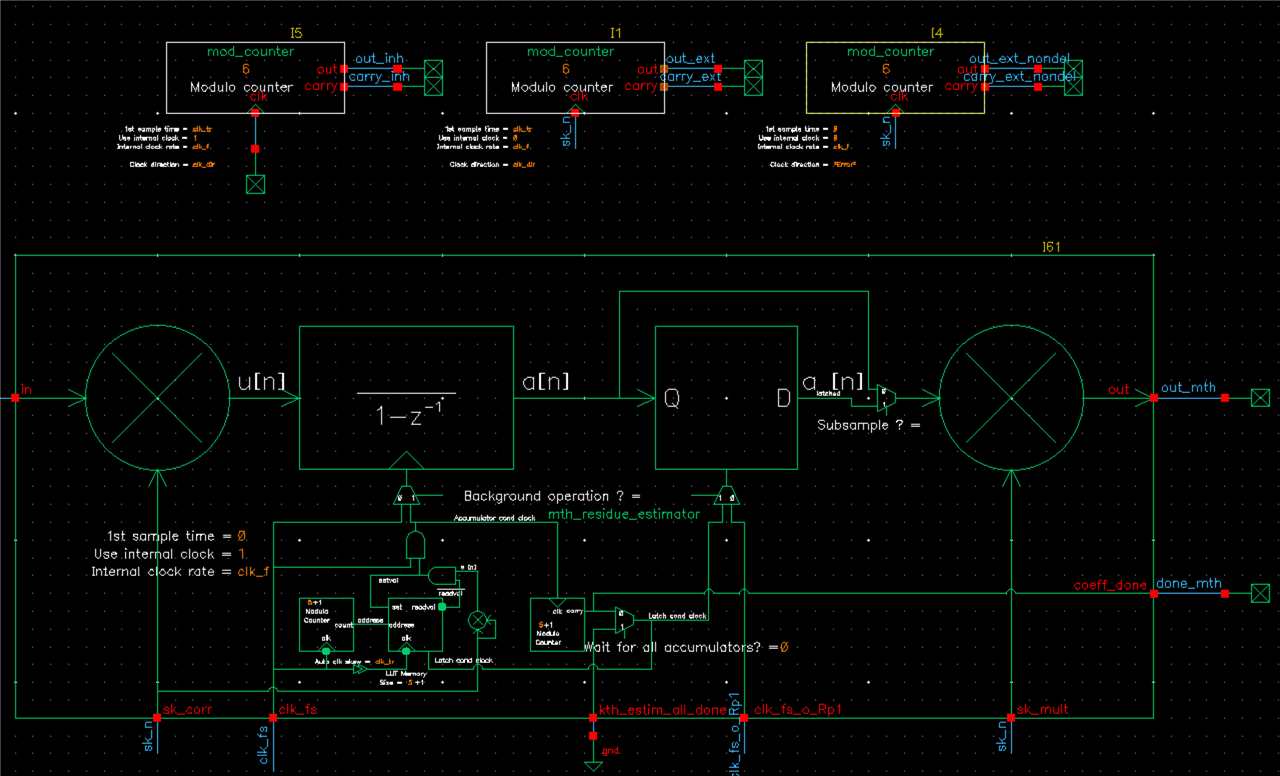Image resolution: width=1280 pixels, height=776 pixels.
Task: Select the Modulo Counter with carry output
Action: point(557,624)
